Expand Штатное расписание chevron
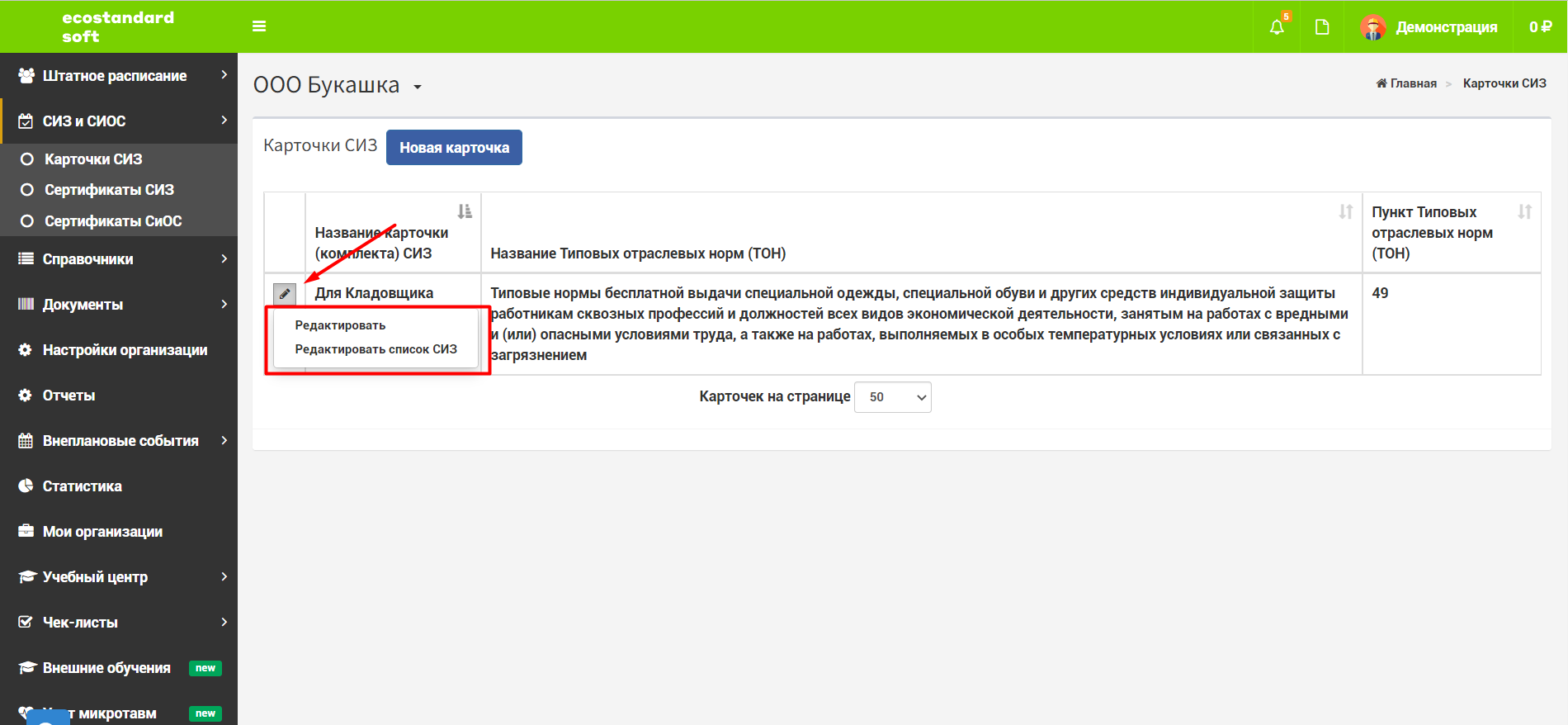 coord(224,75)
